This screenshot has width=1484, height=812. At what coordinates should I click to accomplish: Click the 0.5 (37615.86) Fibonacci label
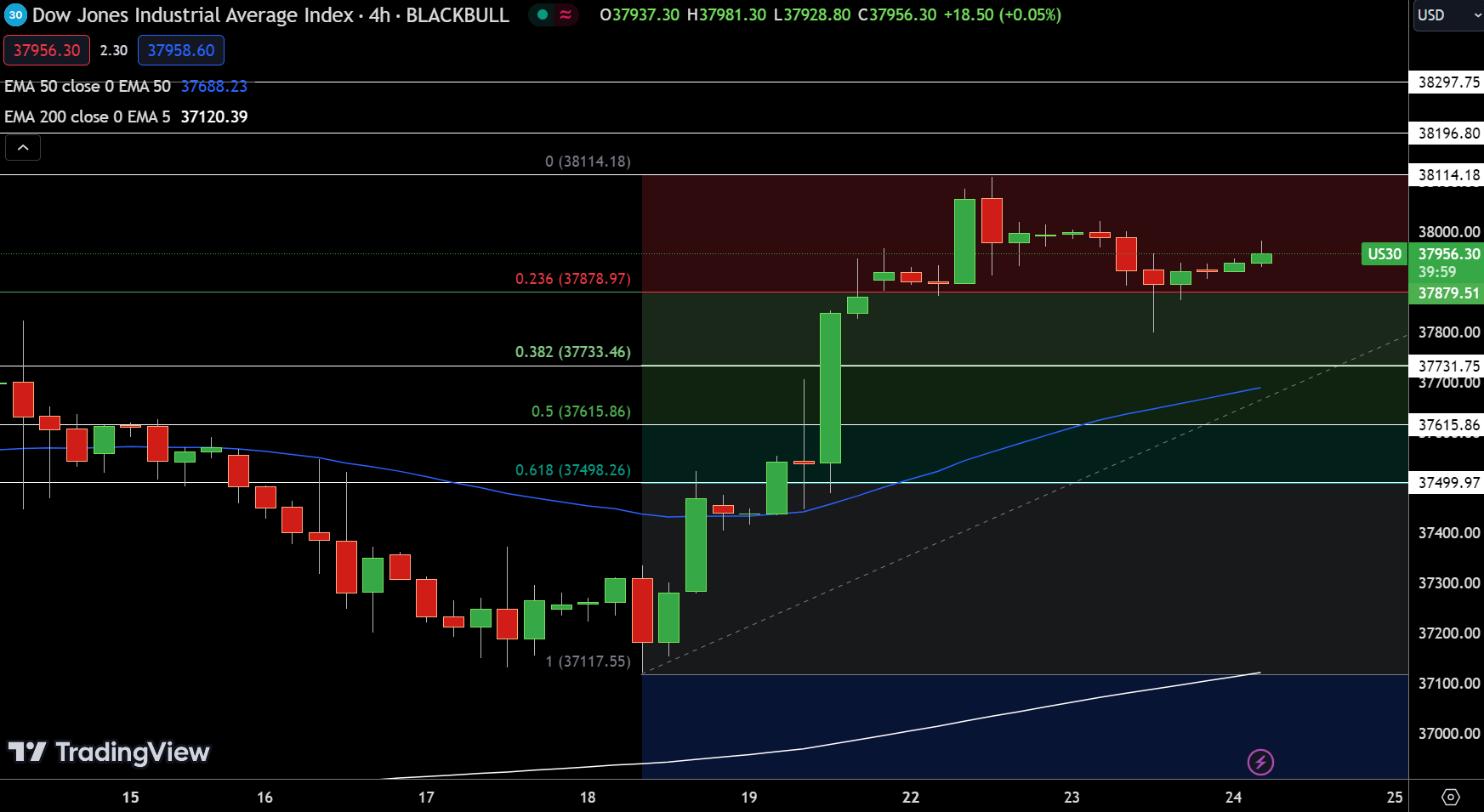581,412
